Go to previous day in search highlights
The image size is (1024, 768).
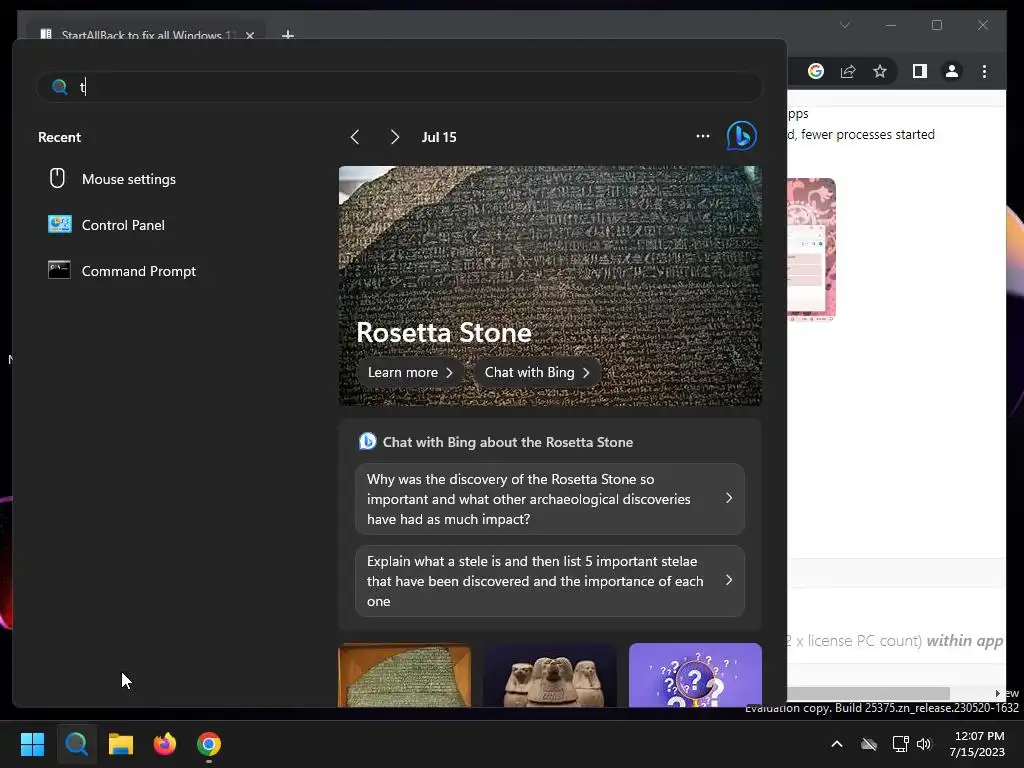pos(355,137)
